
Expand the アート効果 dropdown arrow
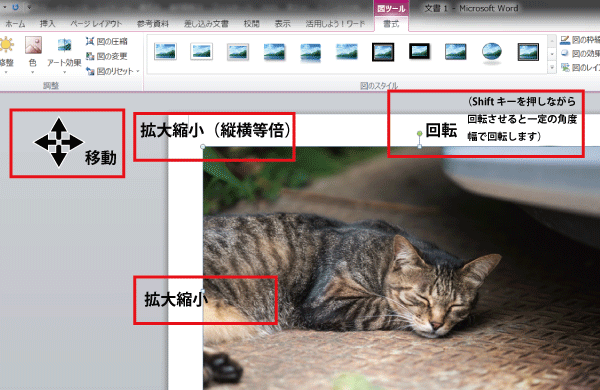[64, 72]
